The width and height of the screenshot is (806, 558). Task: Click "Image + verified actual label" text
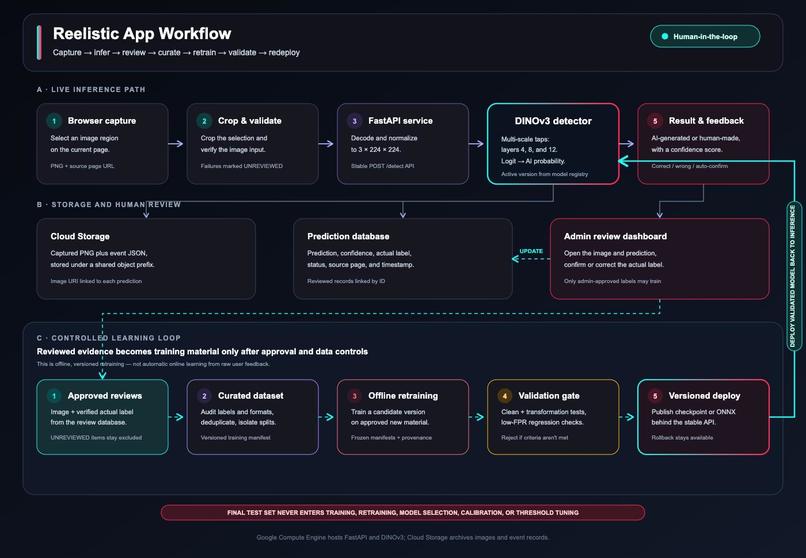point(92,412)
